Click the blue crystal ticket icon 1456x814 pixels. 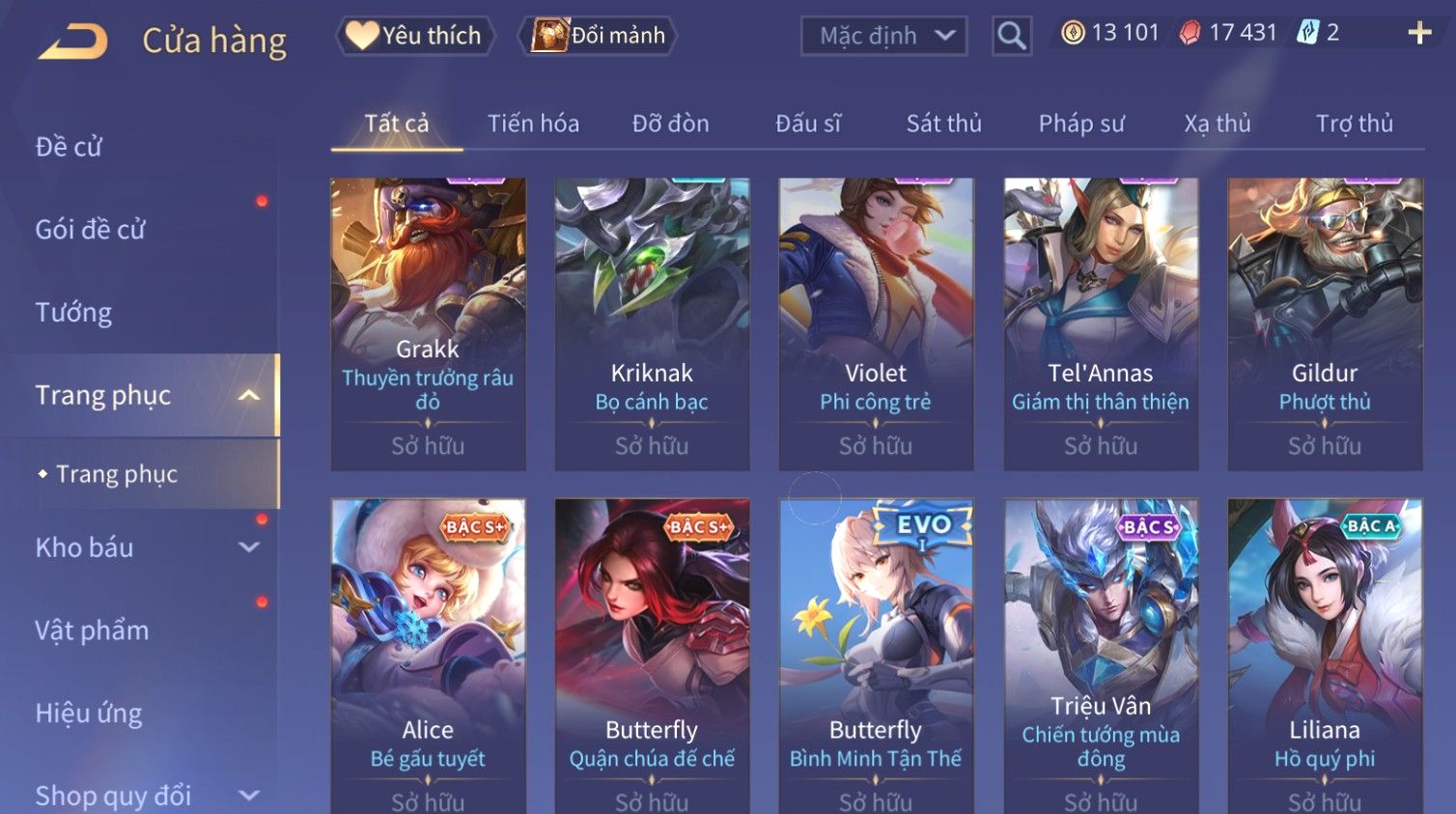click(1307, 33)
